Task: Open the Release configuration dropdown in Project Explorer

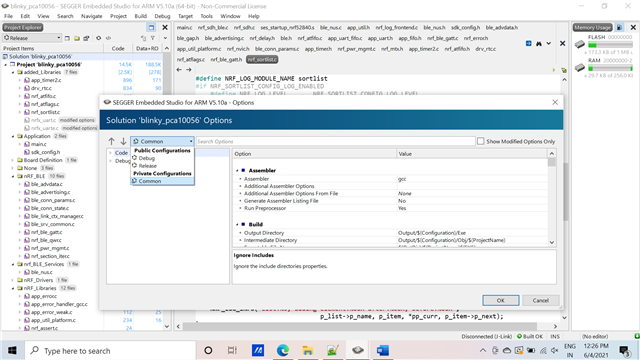Action: (32, 38)
